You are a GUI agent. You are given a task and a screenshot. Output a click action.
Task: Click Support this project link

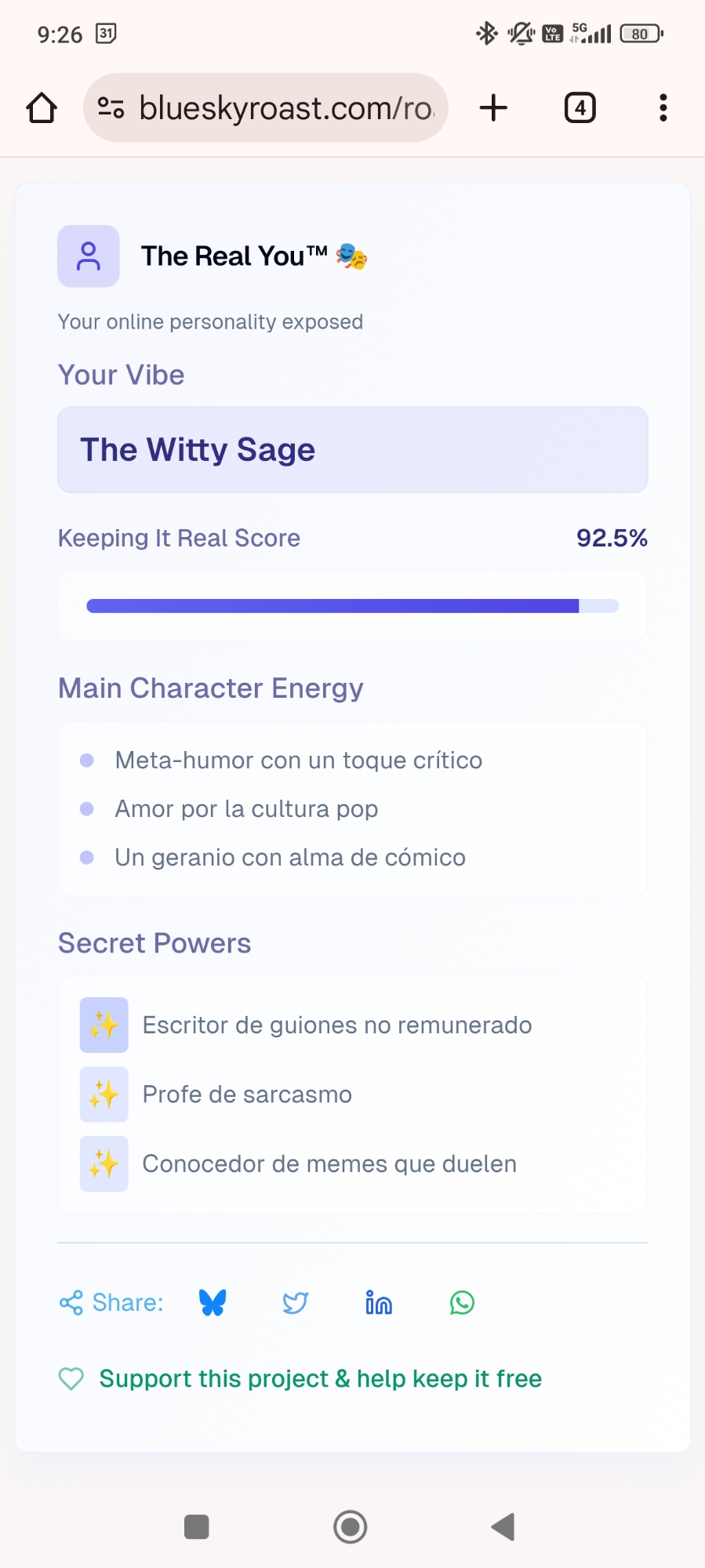point(320,1378)
